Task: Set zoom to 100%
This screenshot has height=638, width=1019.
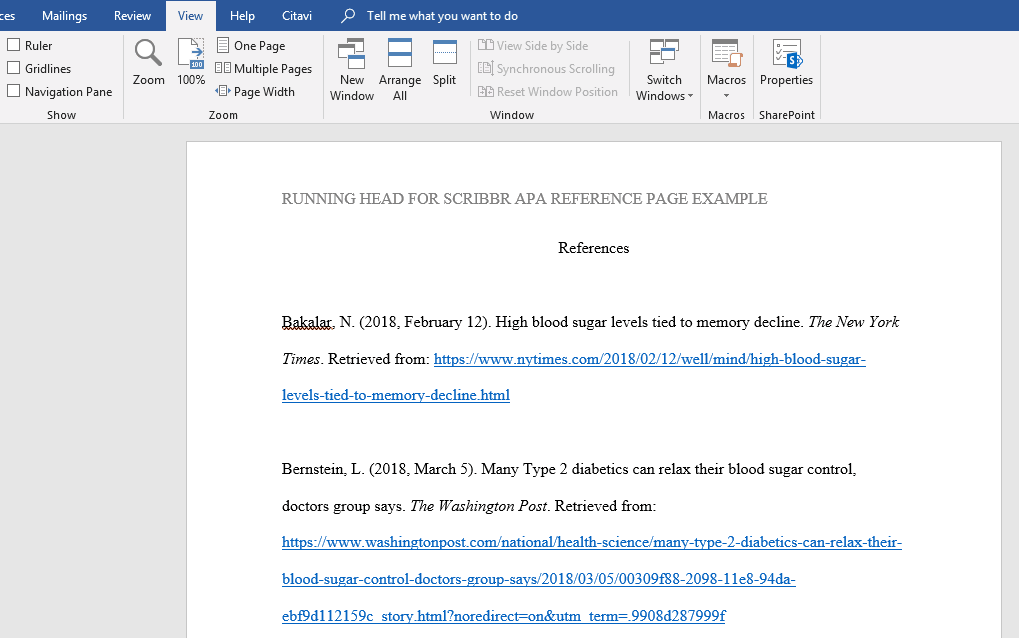Action: pos(190,62)
